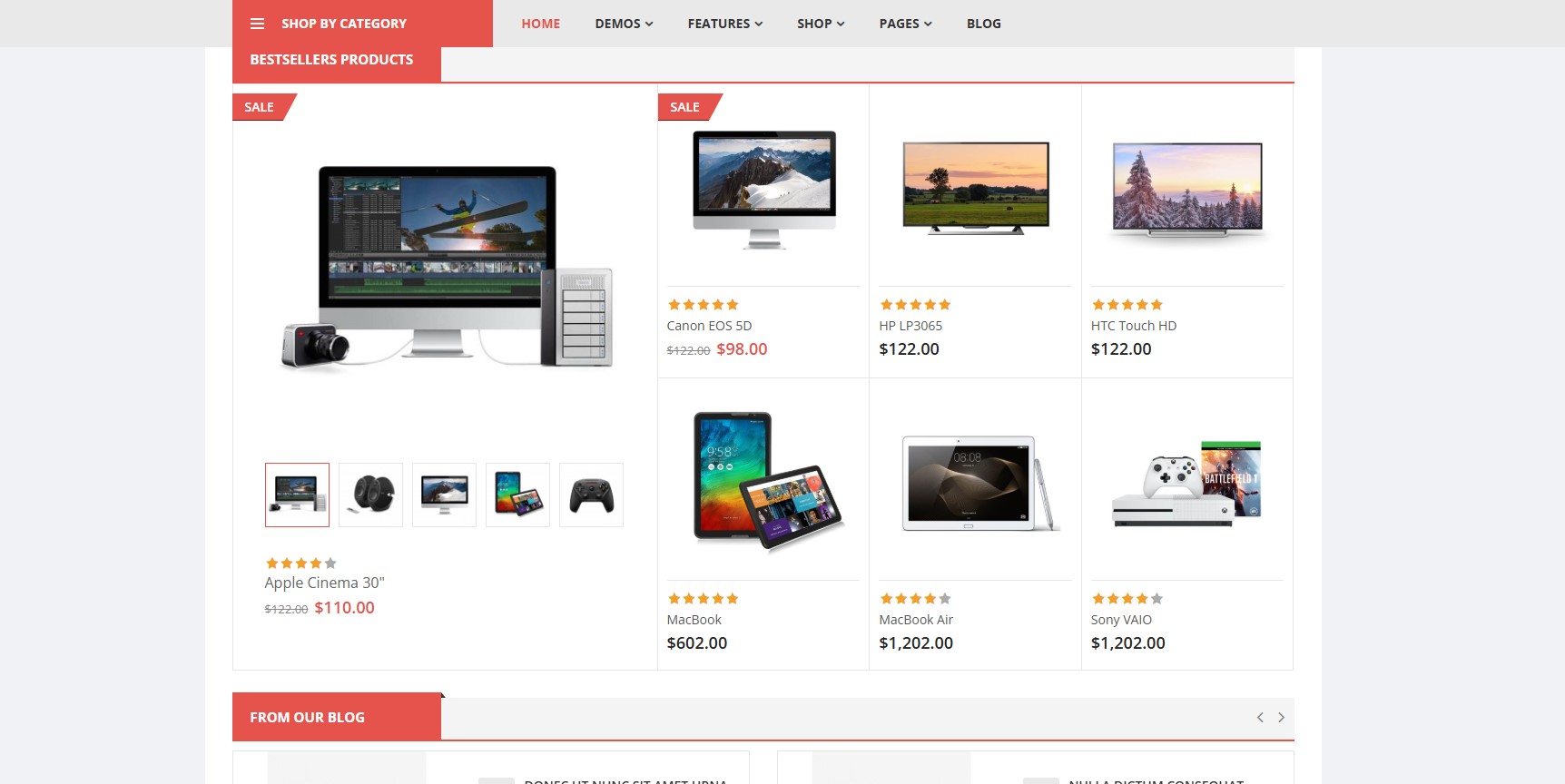Open the Sony VAIO product link
Viewport: 1565px width, 784px height.
click(x=1121, y=620)
